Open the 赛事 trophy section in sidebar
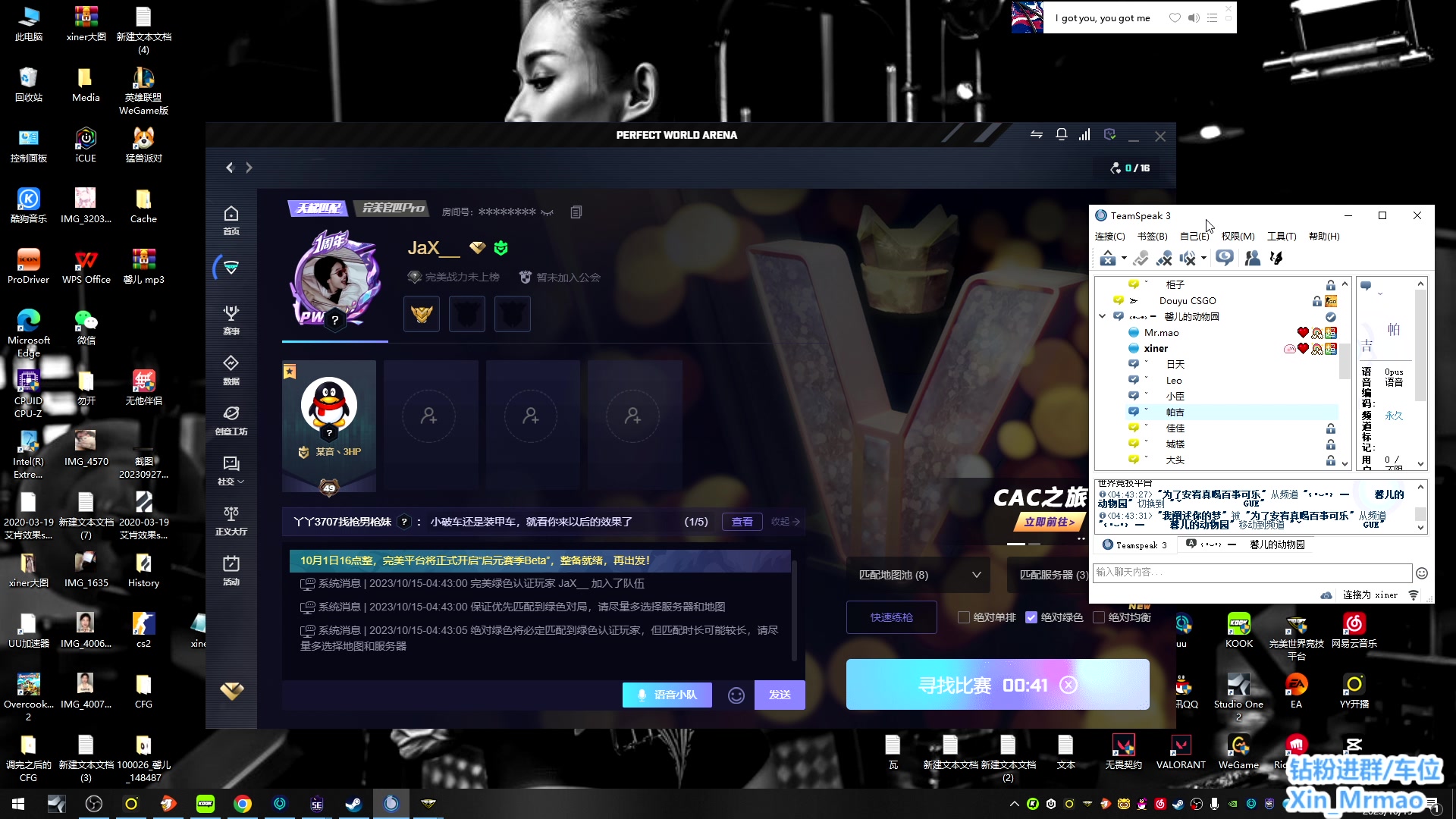Screen dimensions: 1456x819 [x=231, y=320]
